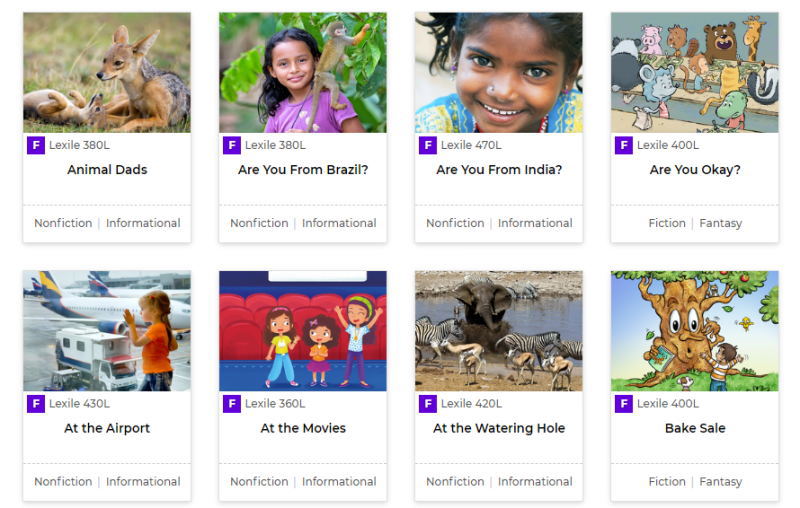800x508 pixels.
Task: Click the F level badge on Are You Okay?
Action: tap(624, 146)
